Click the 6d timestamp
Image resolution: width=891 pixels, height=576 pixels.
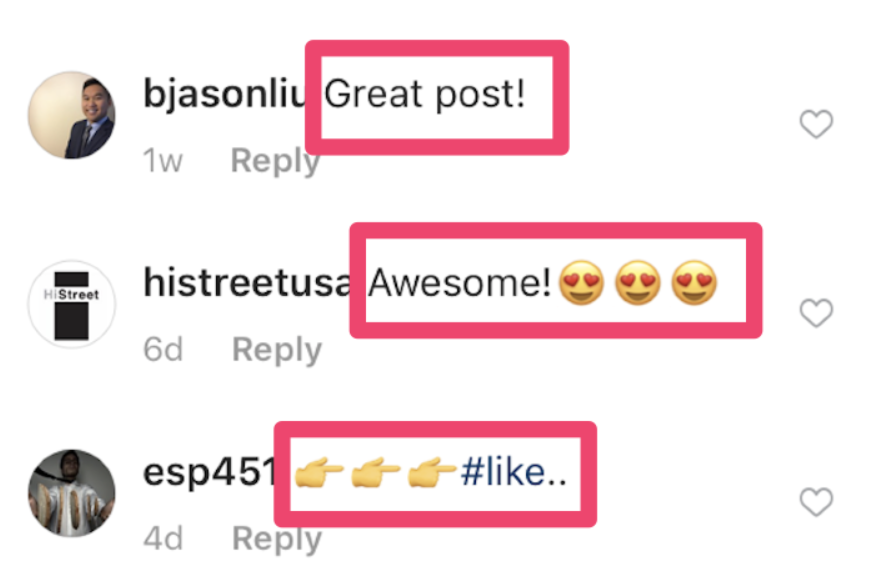[163, 350]
